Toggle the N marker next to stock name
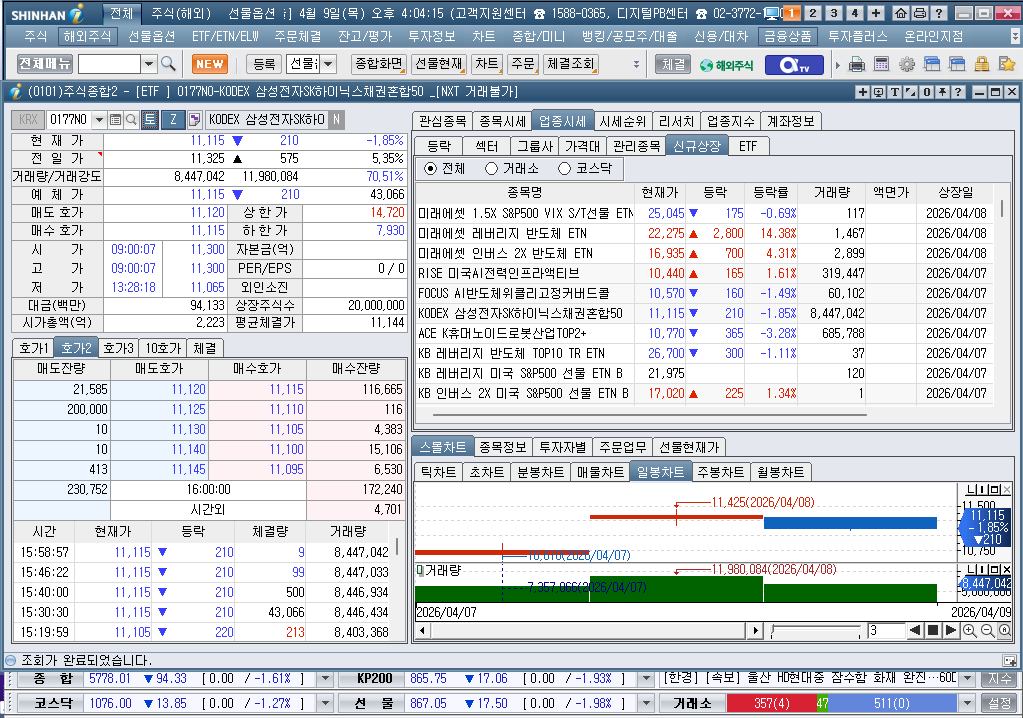The width and height of the screenshot is (1023, 718). click(336, 119)
